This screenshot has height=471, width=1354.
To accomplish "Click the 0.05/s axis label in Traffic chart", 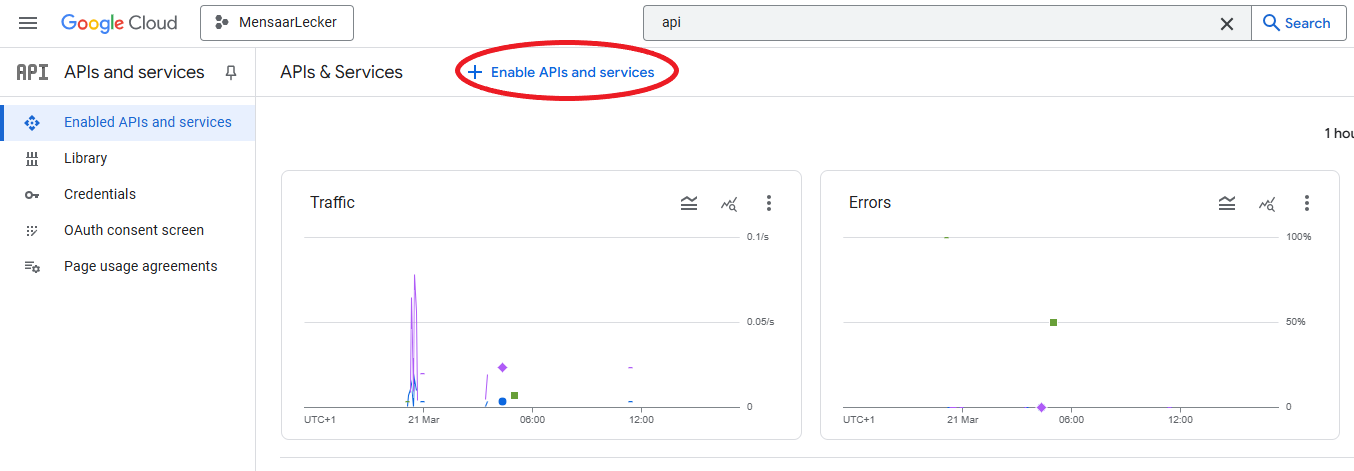I will [x=761, y=322].
